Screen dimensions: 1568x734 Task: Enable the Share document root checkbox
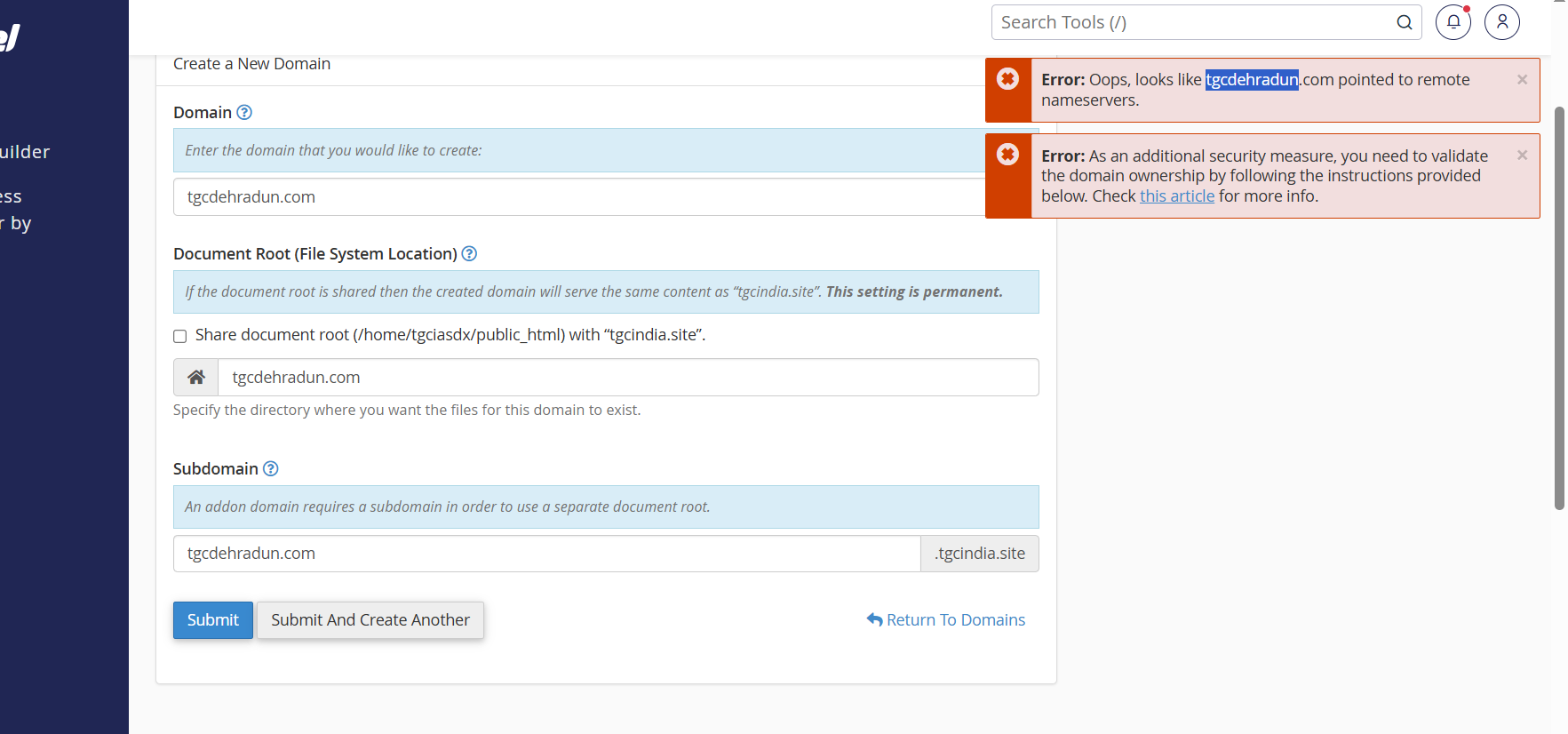pos(180,336)
